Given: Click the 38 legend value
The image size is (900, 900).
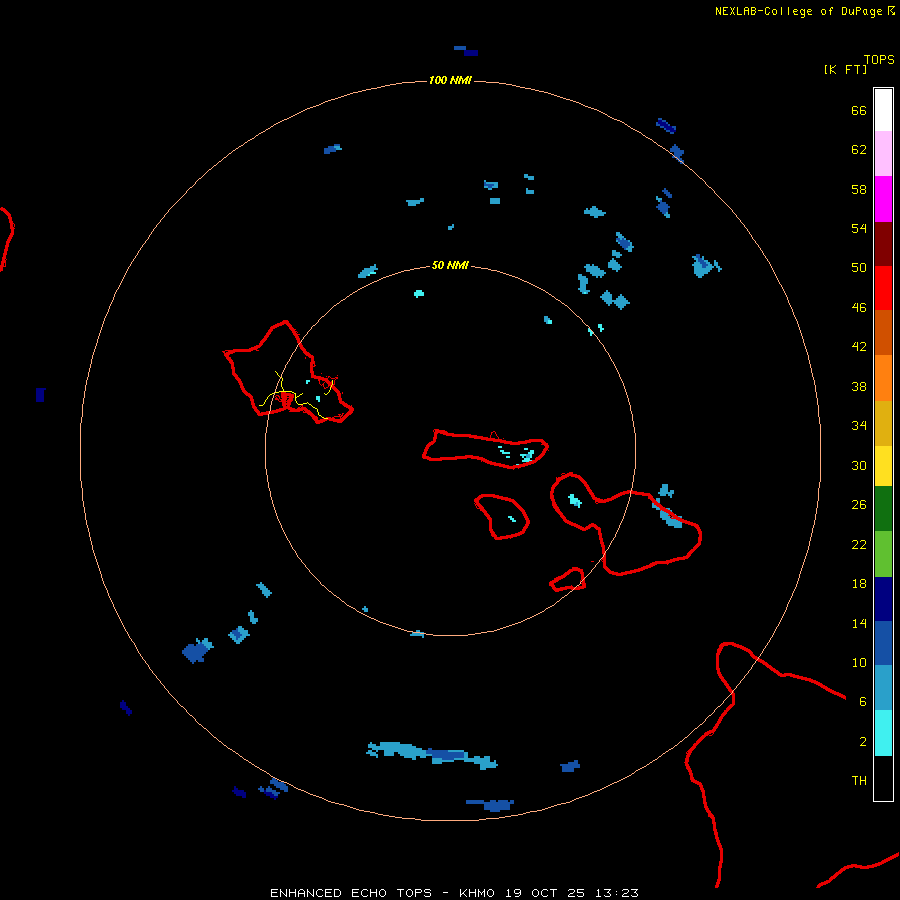Looking at the screenshot, I should tap(859, 387).
